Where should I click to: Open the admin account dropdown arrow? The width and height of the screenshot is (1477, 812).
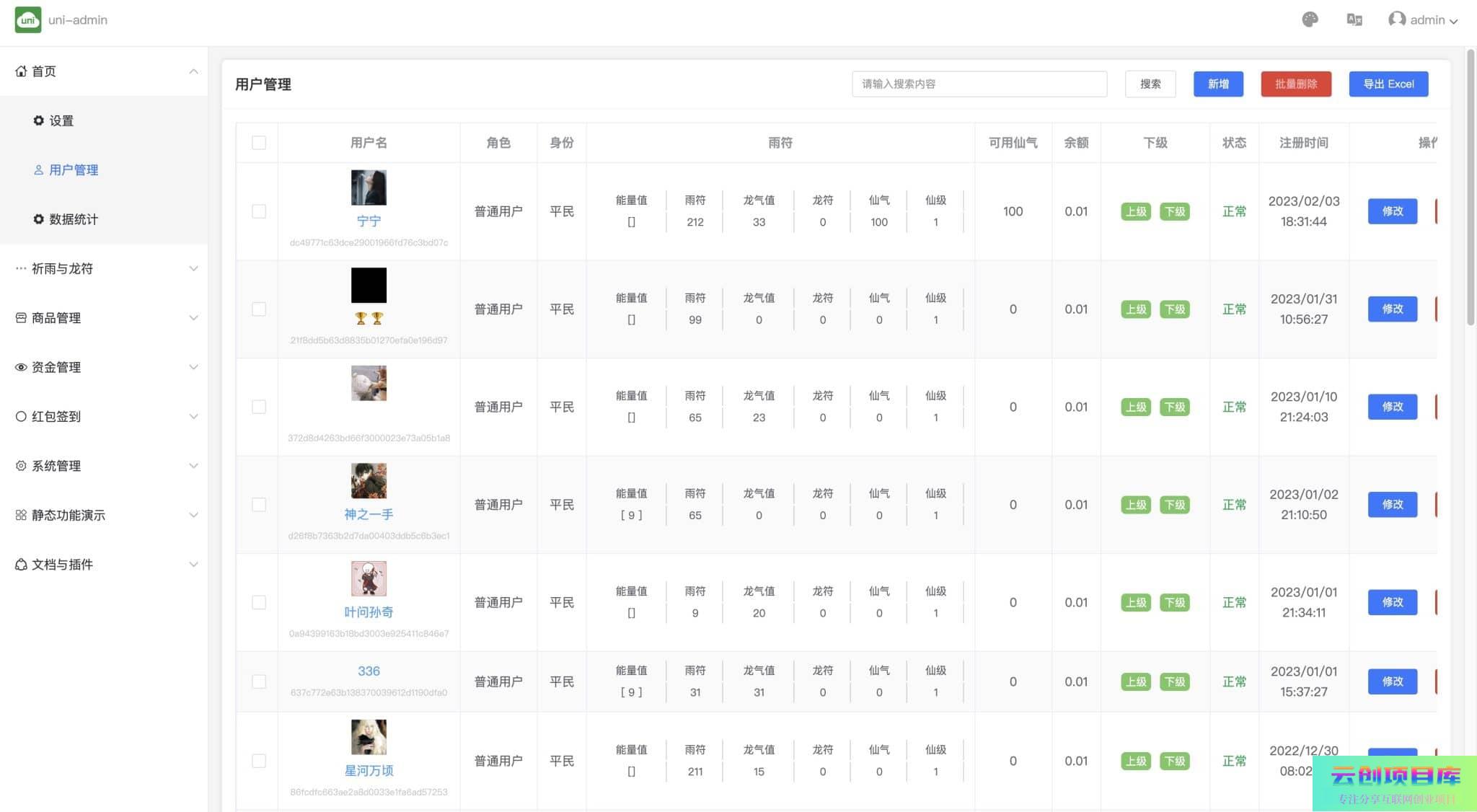(1454, 22)
